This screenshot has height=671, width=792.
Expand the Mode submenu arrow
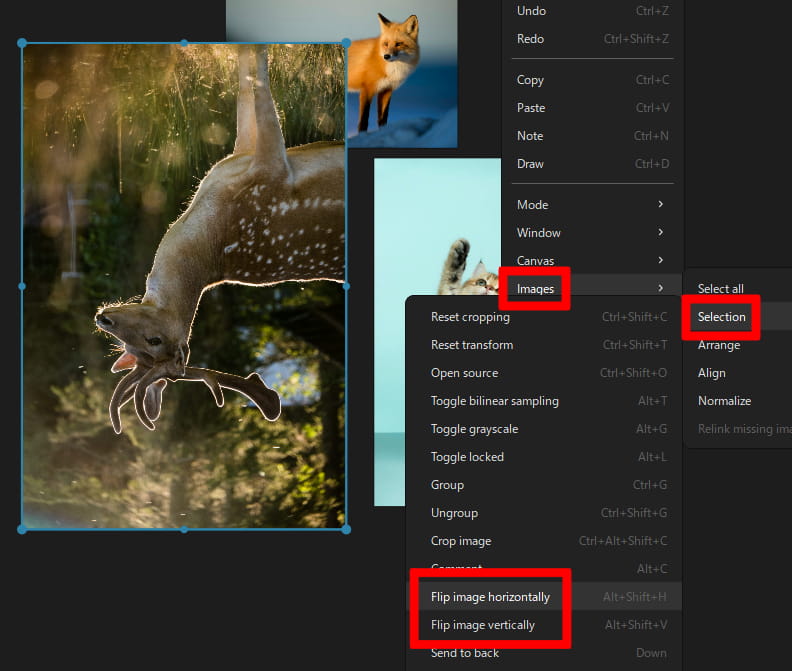pyautogui.click(x=660, y=205)
